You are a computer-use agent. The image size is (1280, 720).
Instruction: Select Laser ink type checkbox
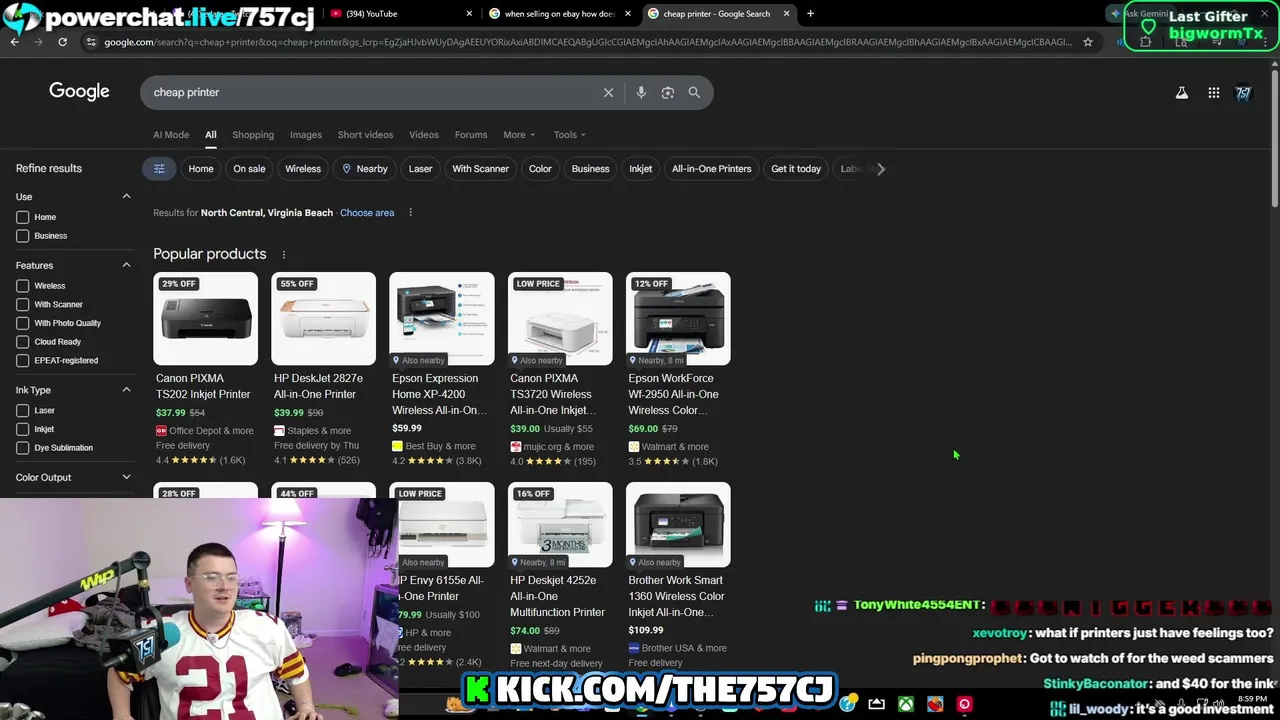(x=22, y=411)
